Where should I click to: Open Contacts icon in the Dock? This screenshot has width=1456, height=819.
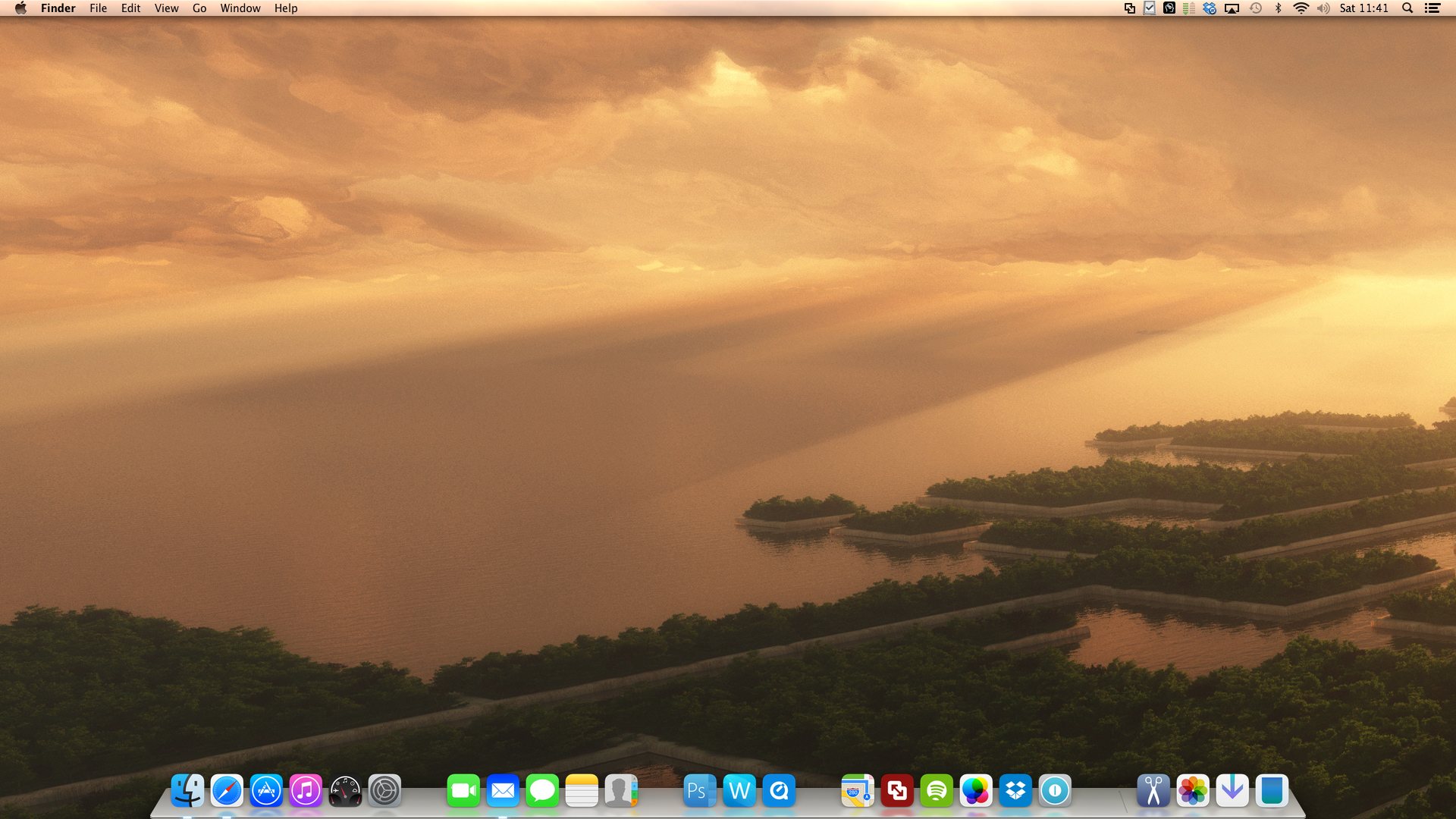(x=621, y=791)
